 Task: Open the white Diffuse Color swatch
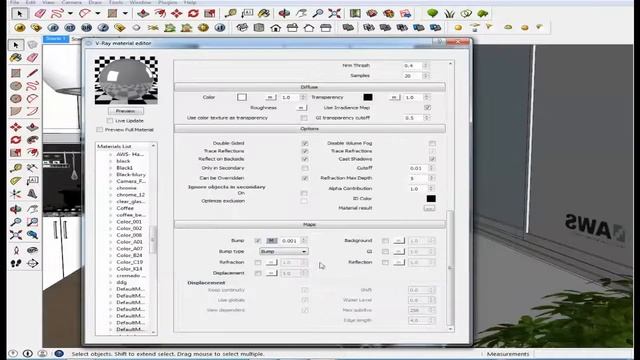pyautogui.click(x=242, y=97)
